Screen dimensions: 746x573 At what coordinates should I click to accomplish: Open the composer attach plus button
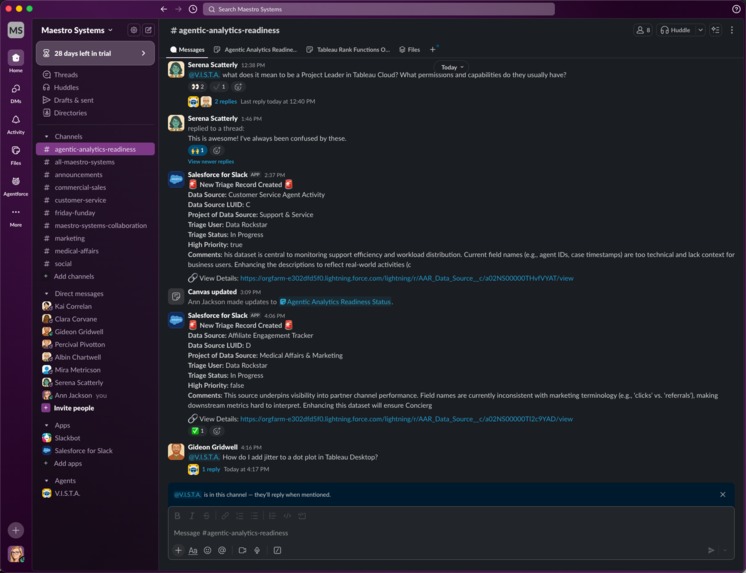(178, 551)
